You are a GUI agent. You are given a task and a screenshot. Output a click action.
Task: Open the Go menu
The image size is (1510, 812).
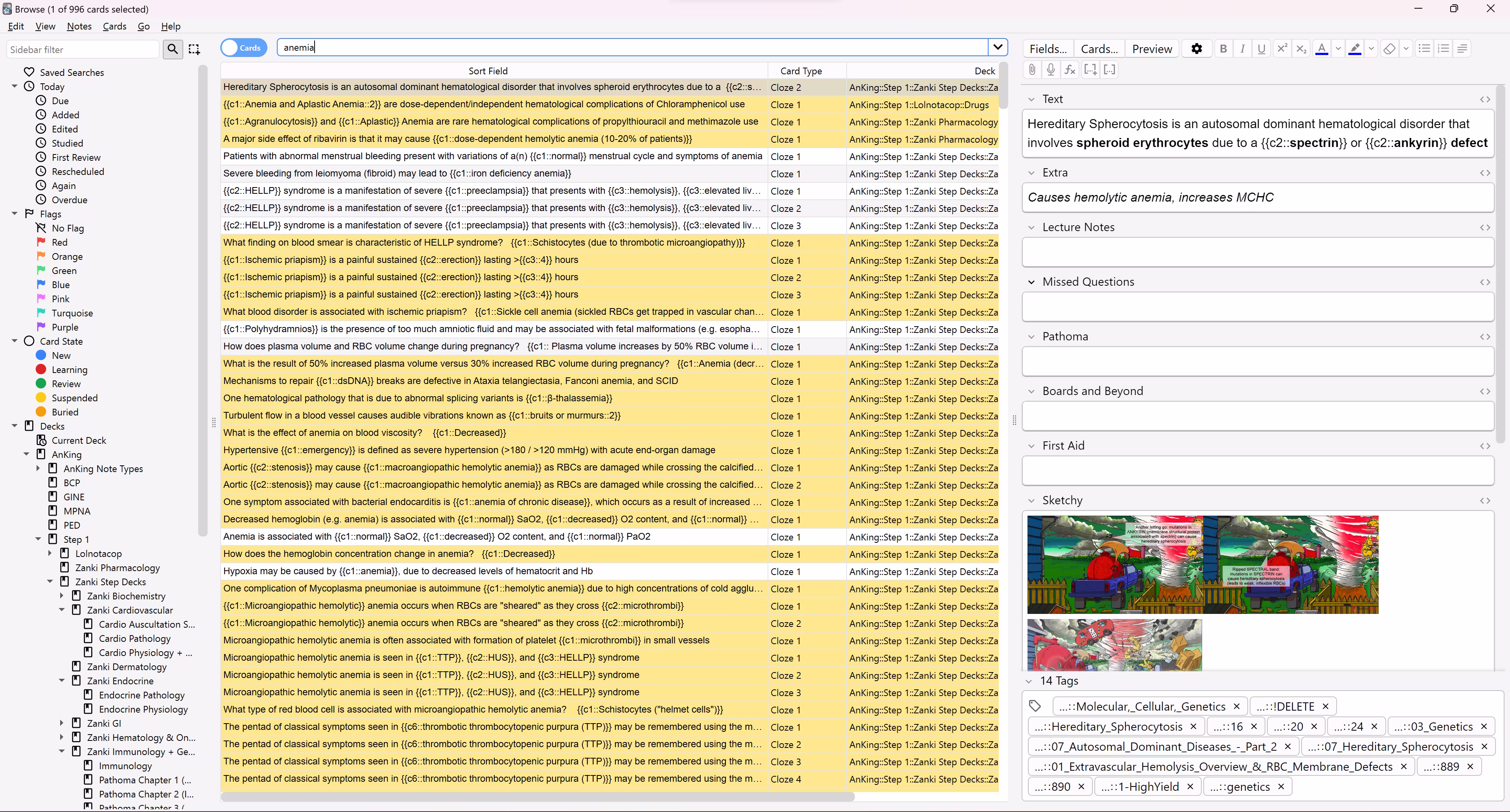coord(143,26)
